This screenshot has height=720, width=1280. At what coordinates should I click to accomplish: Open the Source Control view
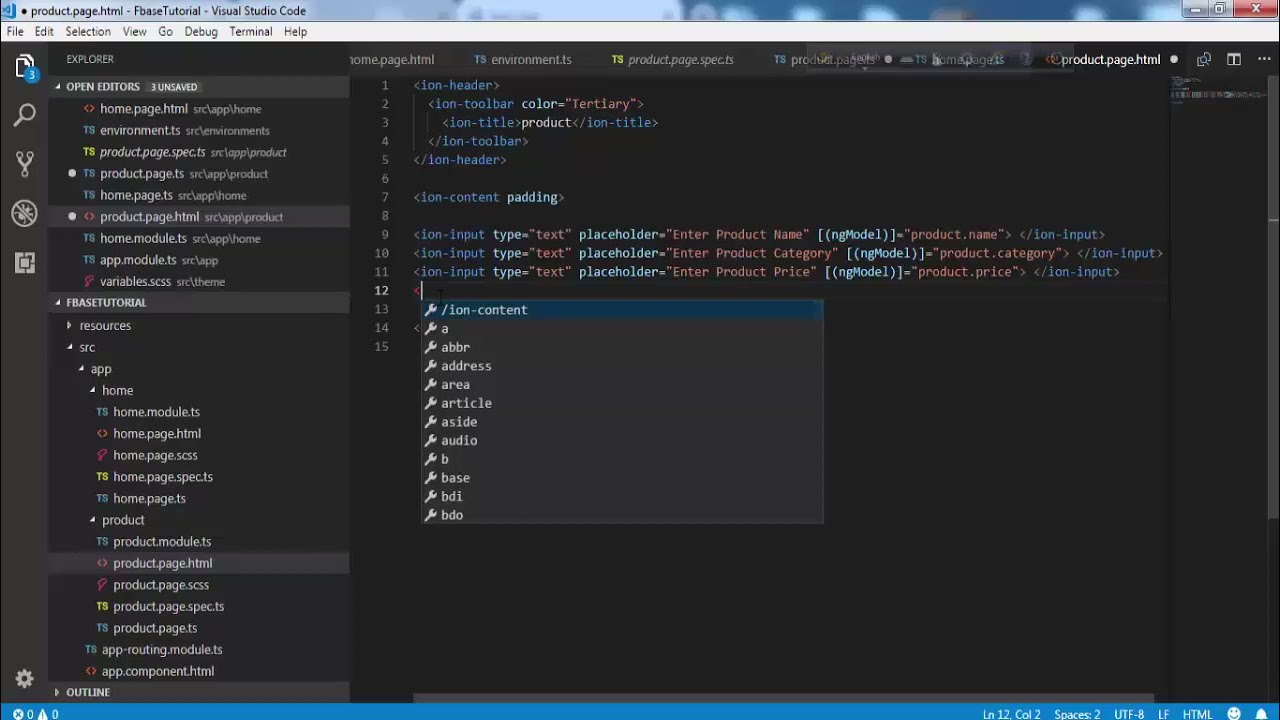point(25,163)
